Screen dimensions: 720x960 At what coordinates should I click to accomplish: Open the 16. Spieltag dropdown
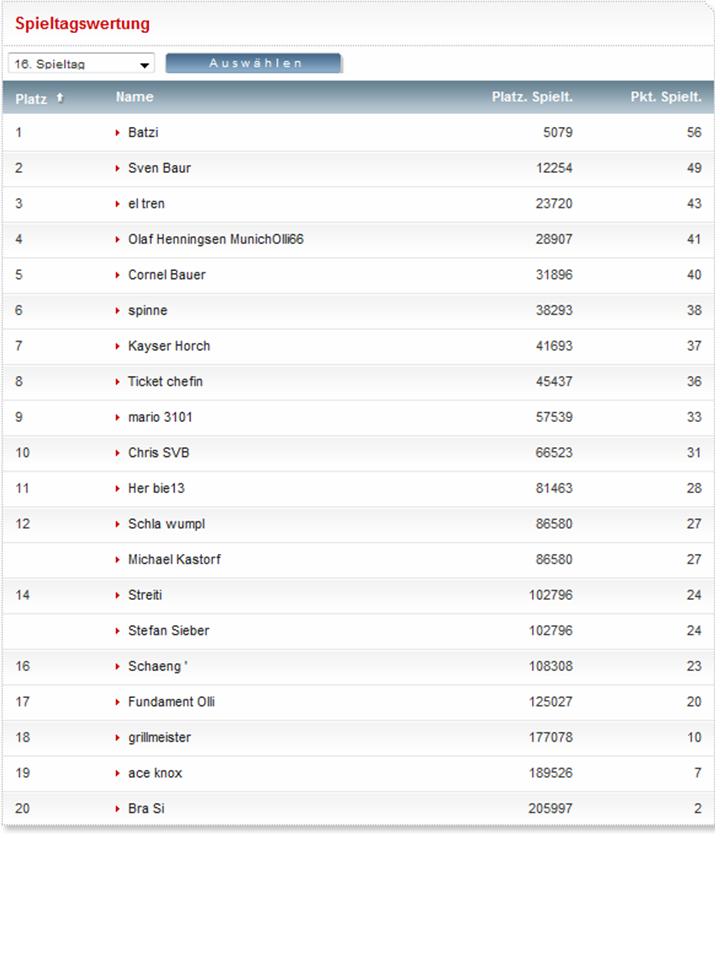pyautogui.click(x=81, y=64)
